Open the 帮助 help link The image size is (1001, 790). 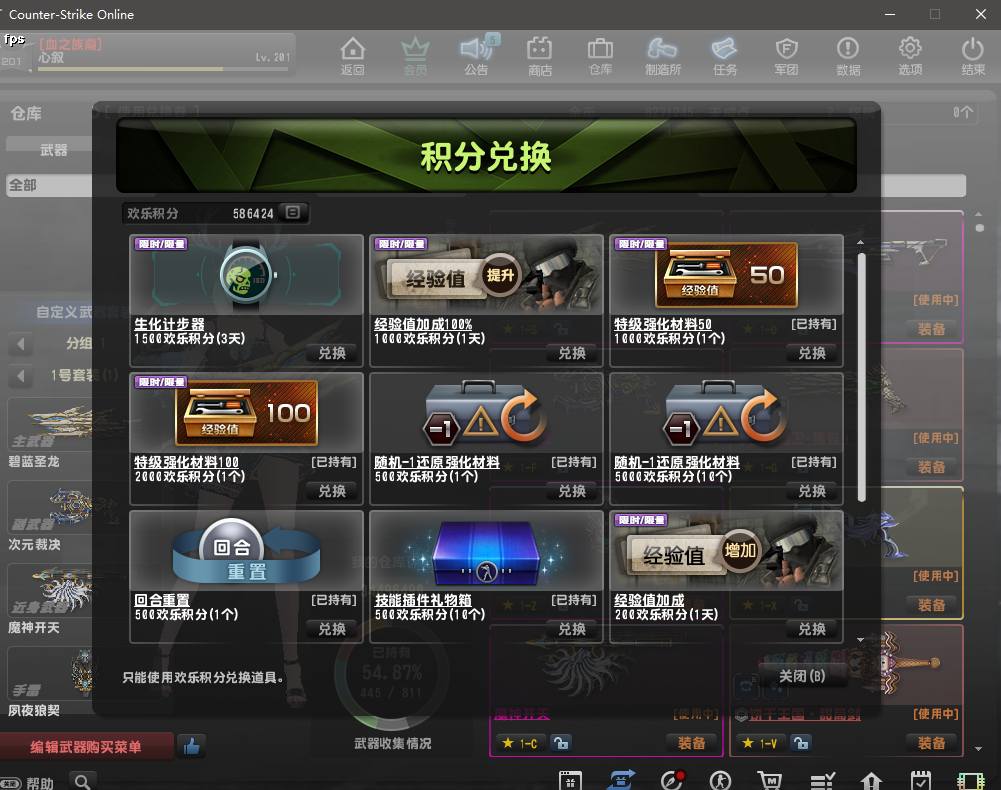(40, 783)
